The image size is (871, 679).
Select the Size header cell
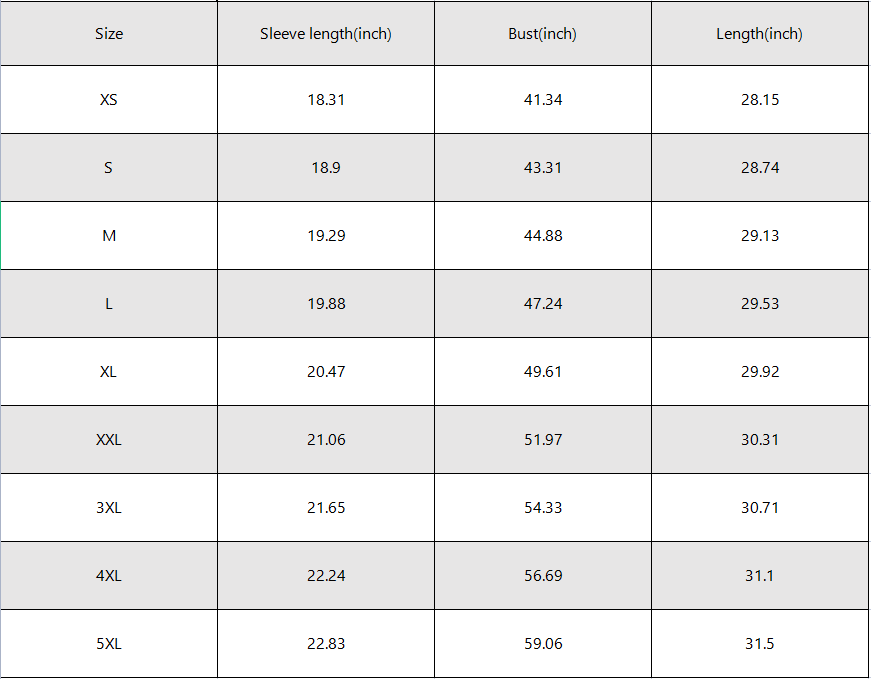109,33
